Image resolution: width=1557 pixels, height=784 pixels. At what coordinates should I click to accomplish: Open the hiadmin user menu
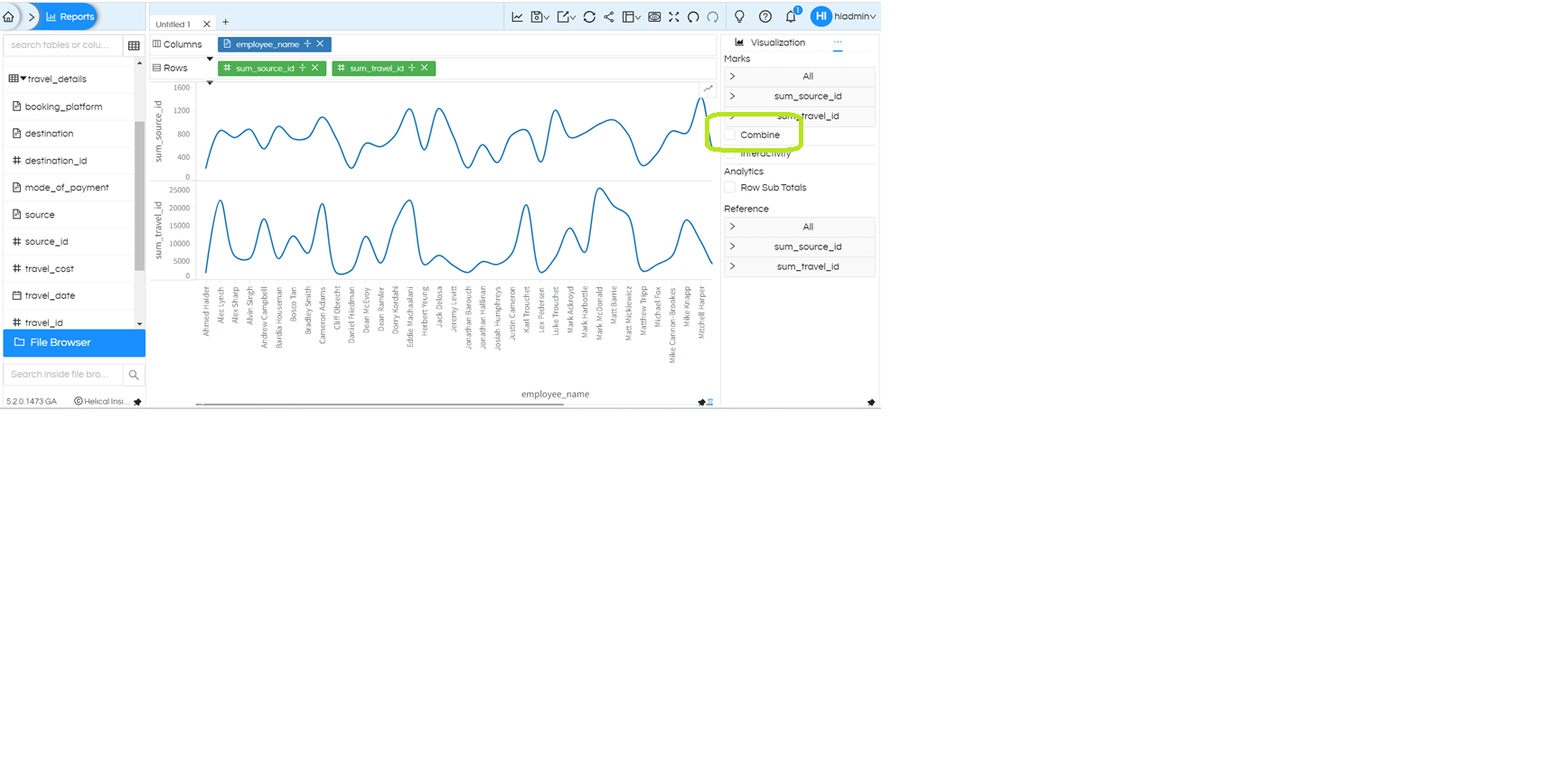coord(844,16)
